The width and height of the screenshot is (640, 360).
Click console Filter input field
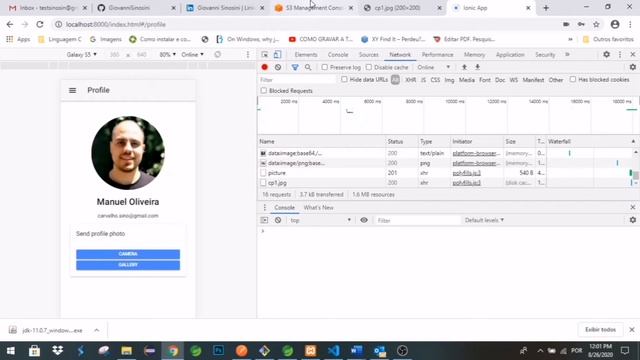coord(417,220)
